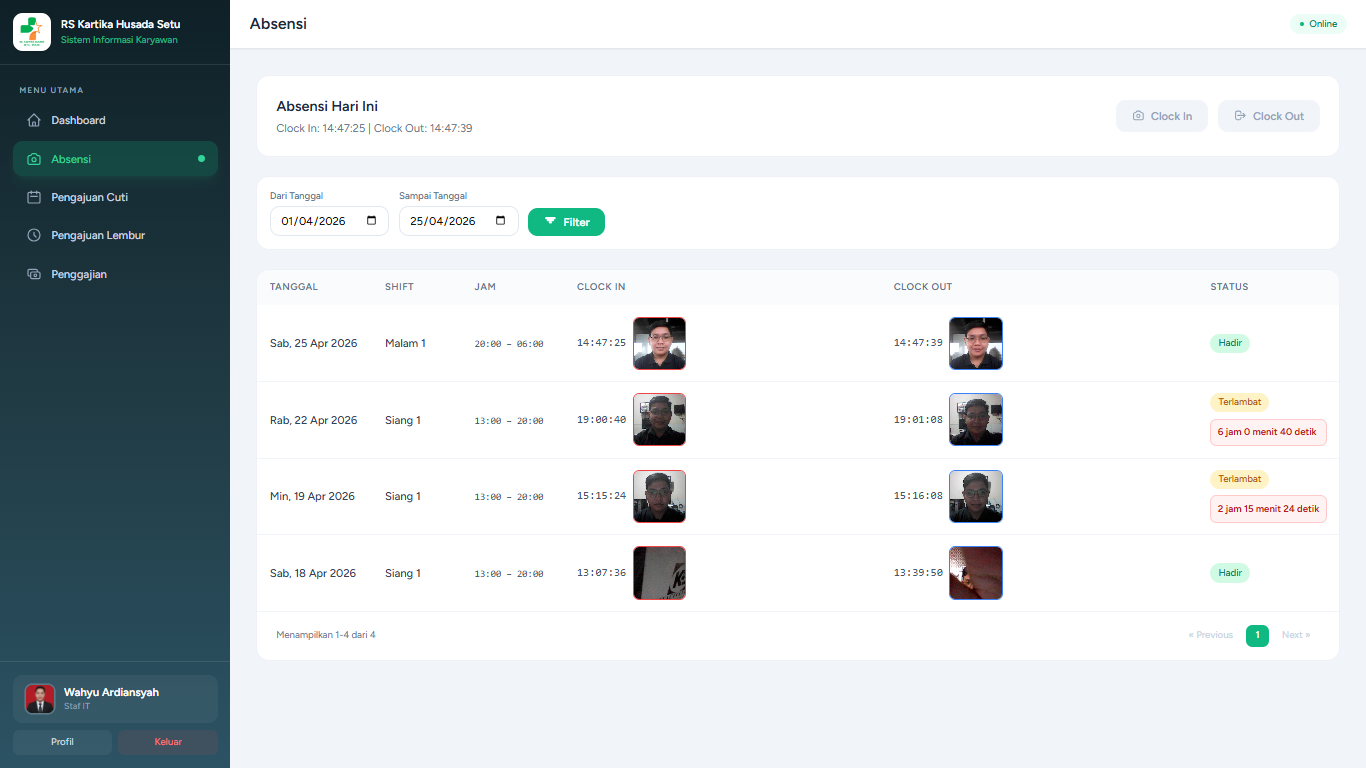Click the STATUS column header

[1229, 287]
